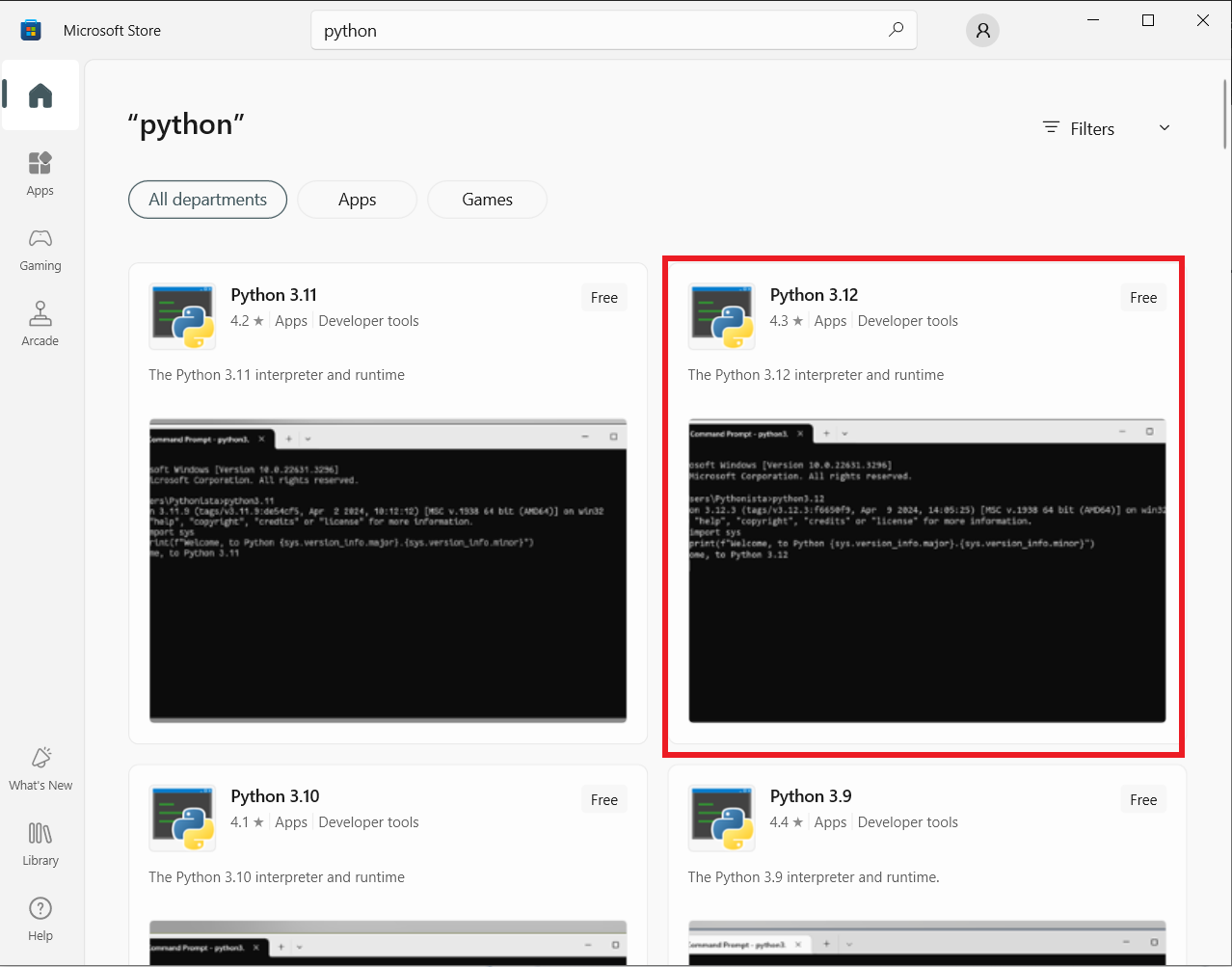Click the Python 3.9 screenshot thumbnail
Viewport: 1232px width, 967px height.
point(925,949)
